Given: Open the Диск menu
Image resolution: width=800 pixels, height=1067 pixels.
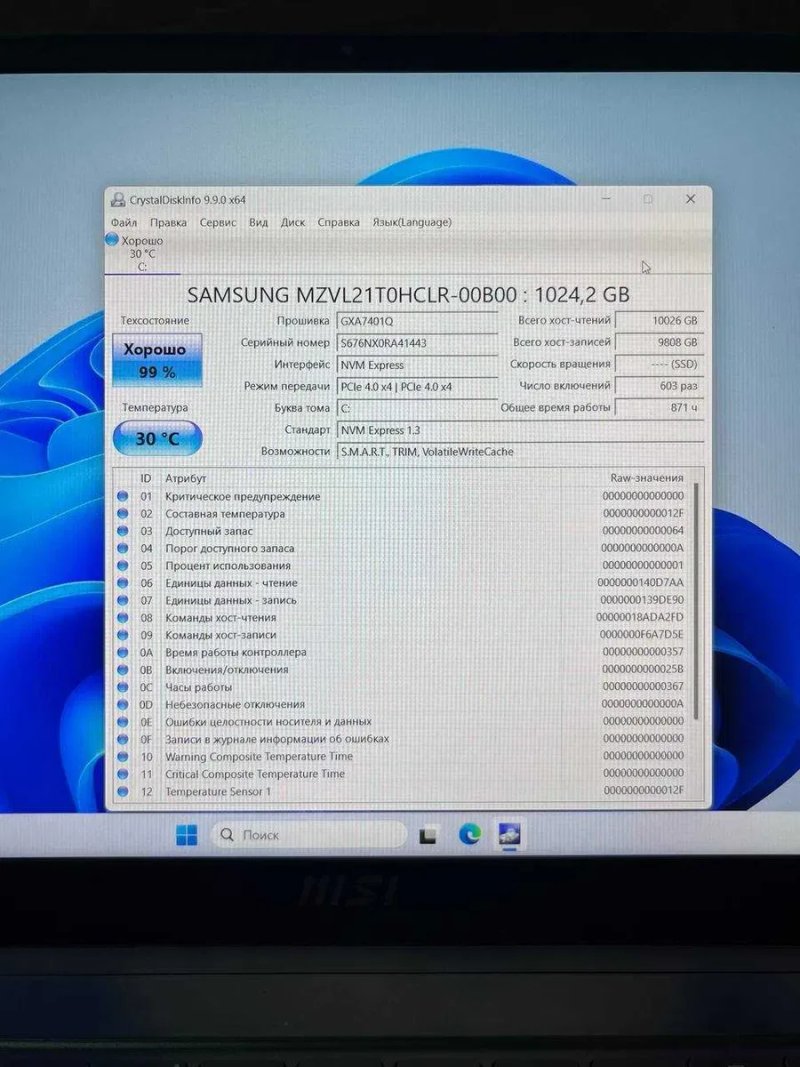Looking at the screenshot, I should 293,223.
